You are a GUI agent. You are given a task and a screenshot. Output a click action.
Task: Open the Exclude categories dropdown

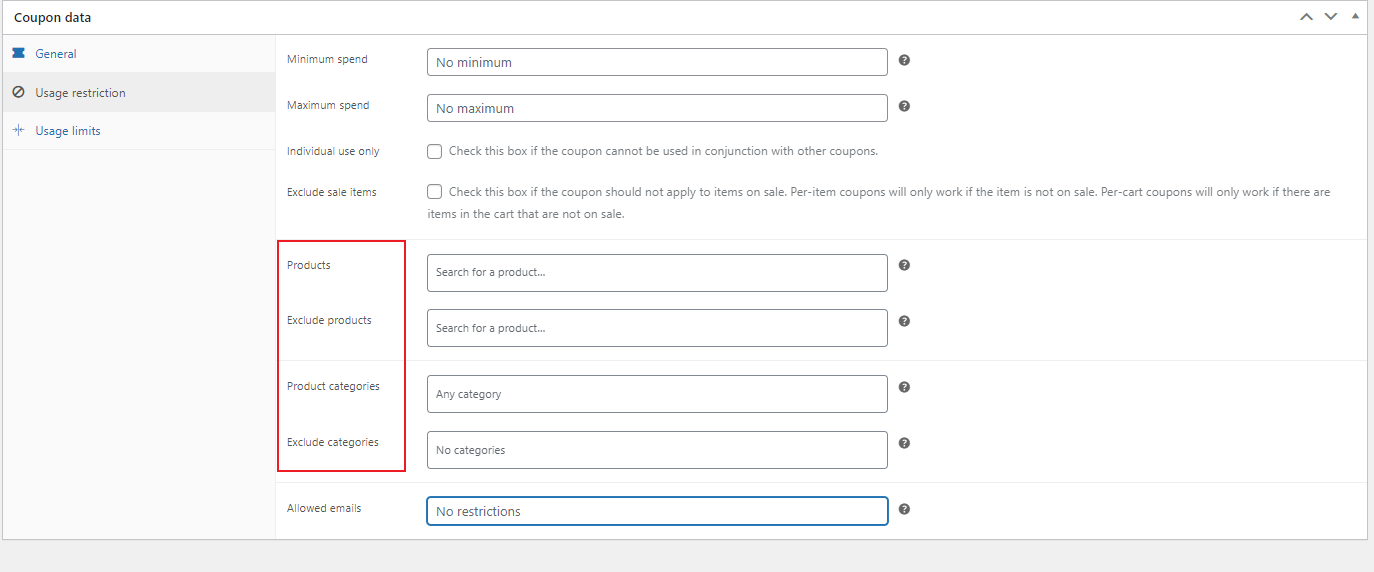click(x=657, y=450)
